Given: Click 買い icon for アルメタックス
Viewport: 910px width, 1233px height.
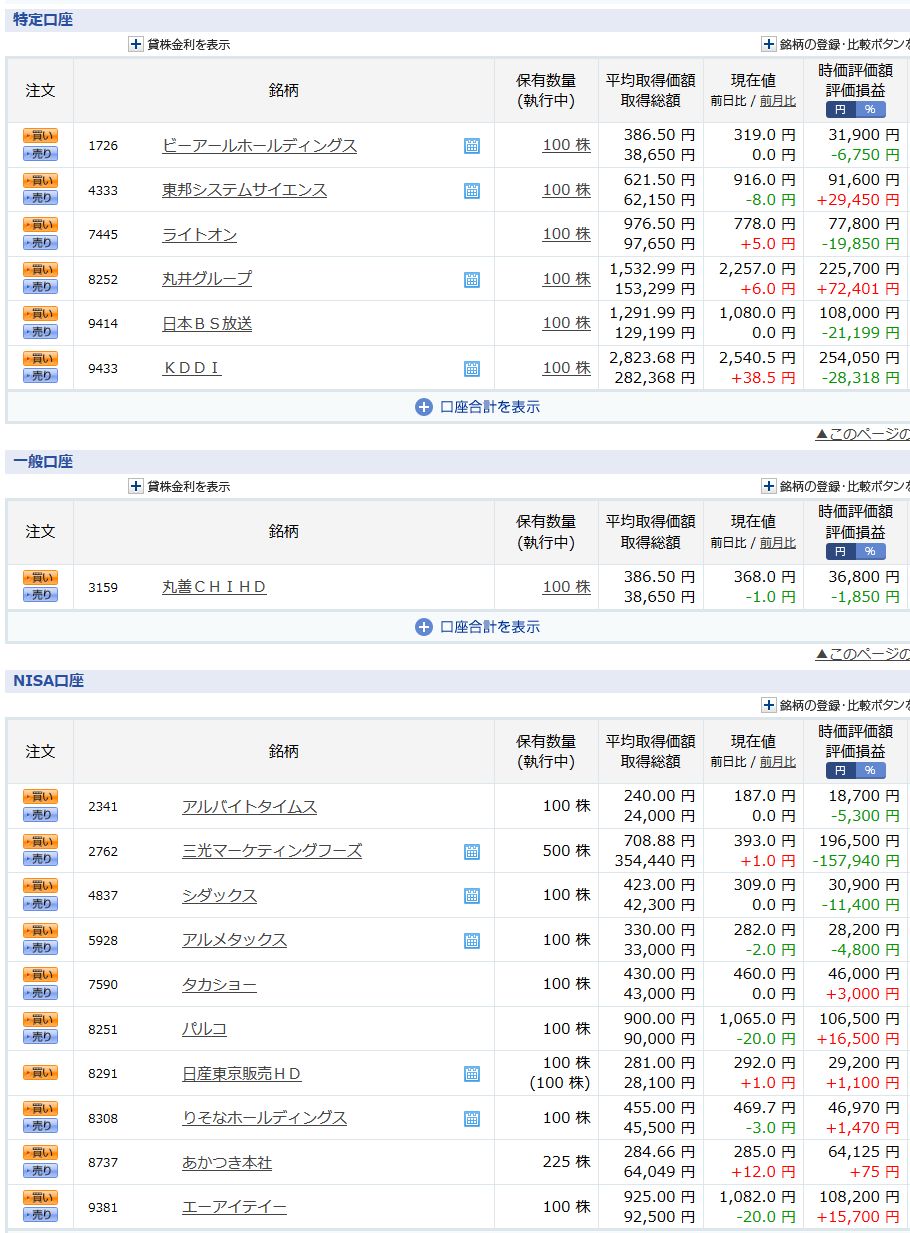Looking at the screenshot, I should click(41, 930).
